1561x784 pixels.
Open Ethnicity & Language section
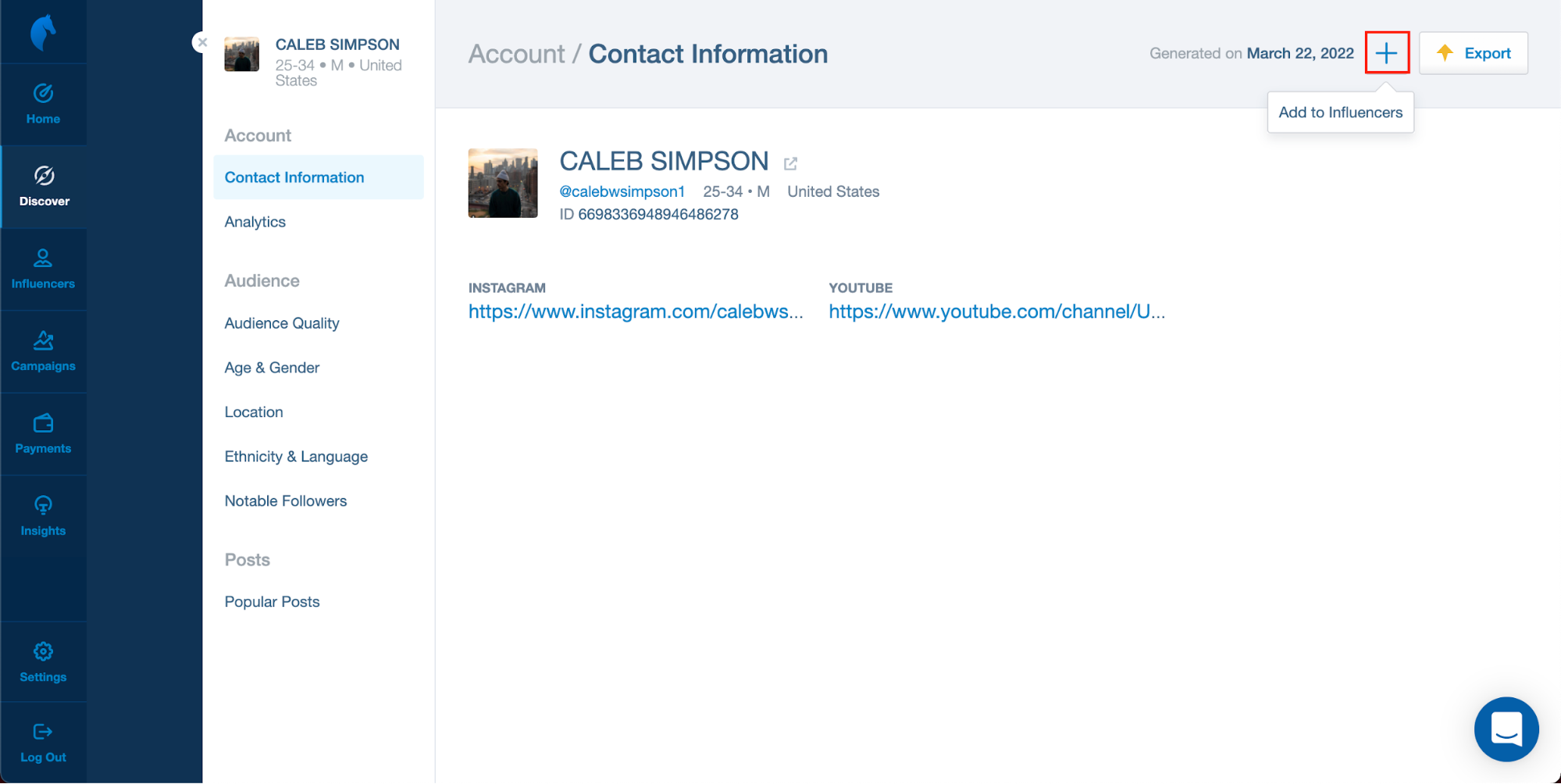coord(296,457)
